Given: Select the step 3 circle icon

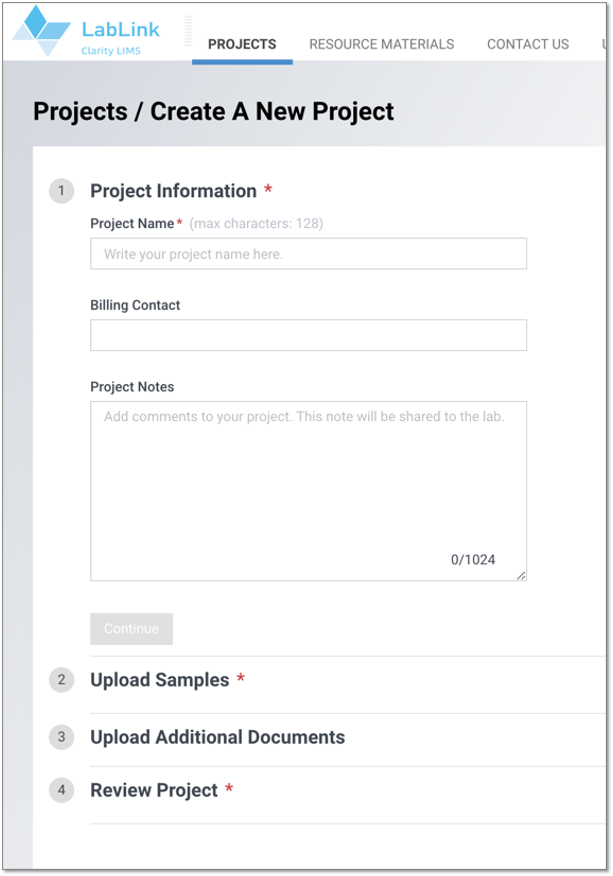Looking at the screenshot, I should (61, 737).
